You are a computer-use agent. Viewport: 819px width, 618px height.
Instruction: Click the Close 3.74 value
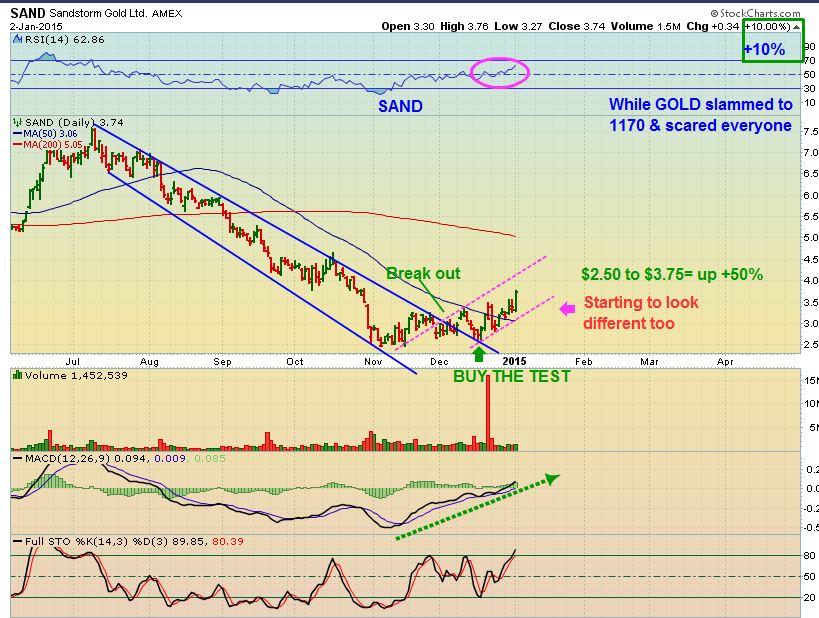pyautogui.click(x=577, y=26)
